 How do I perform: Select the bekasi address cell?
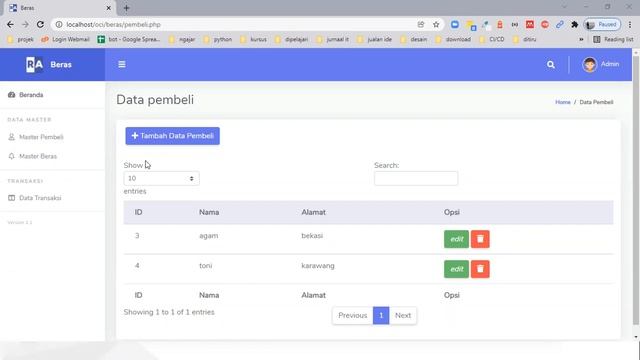(312, 236)
